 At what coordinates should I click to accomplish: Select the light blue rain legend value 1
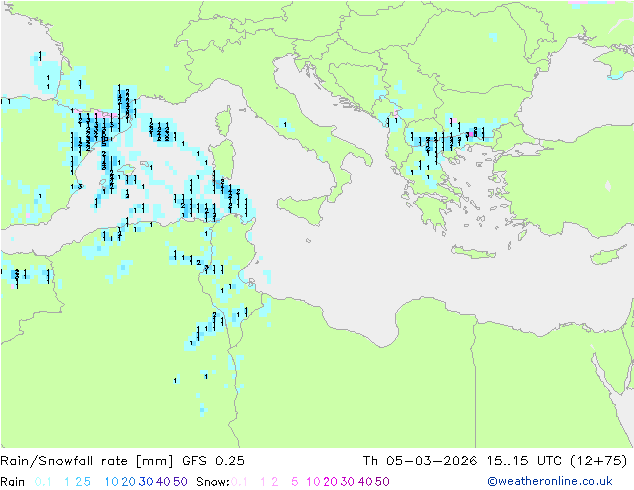pos(67,482)
